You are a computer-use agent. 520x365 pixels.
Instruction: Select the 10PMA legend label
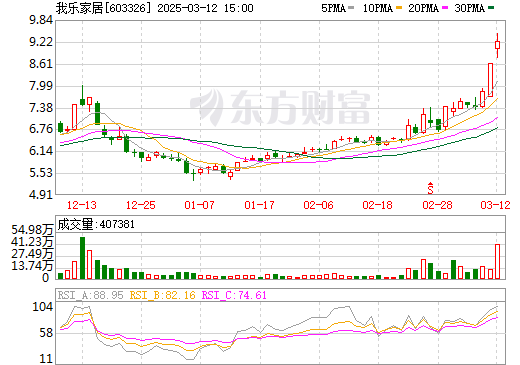[378, 8]
